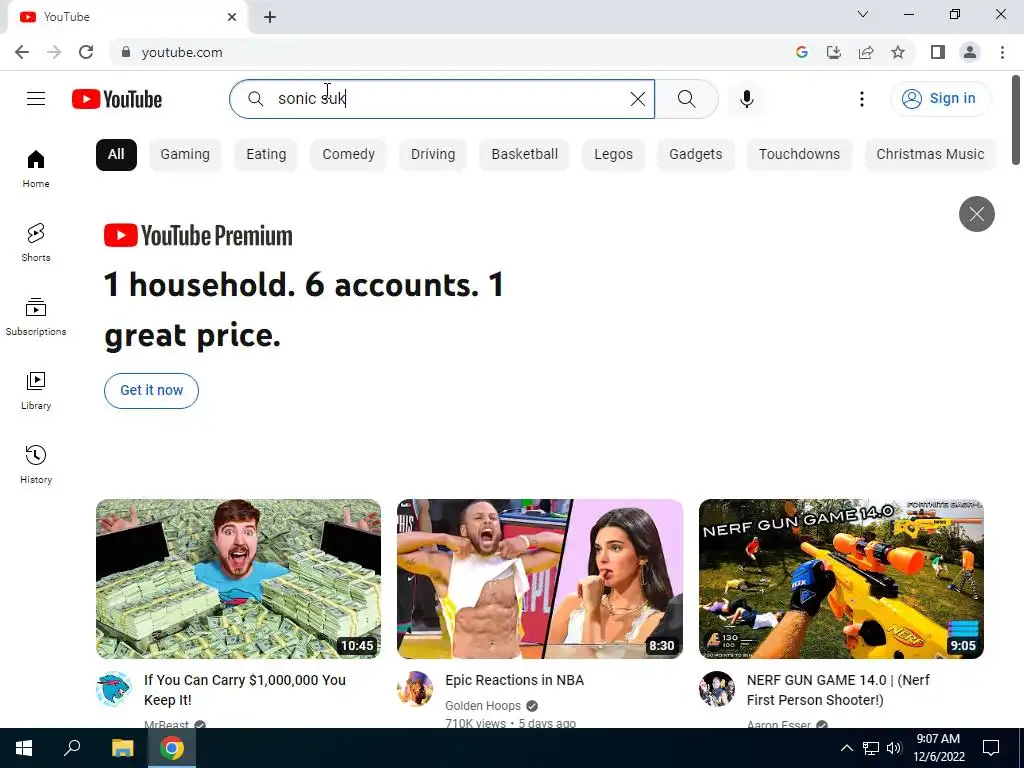
Task: Select the Comedy filter chip
Action: coord(348,155)
